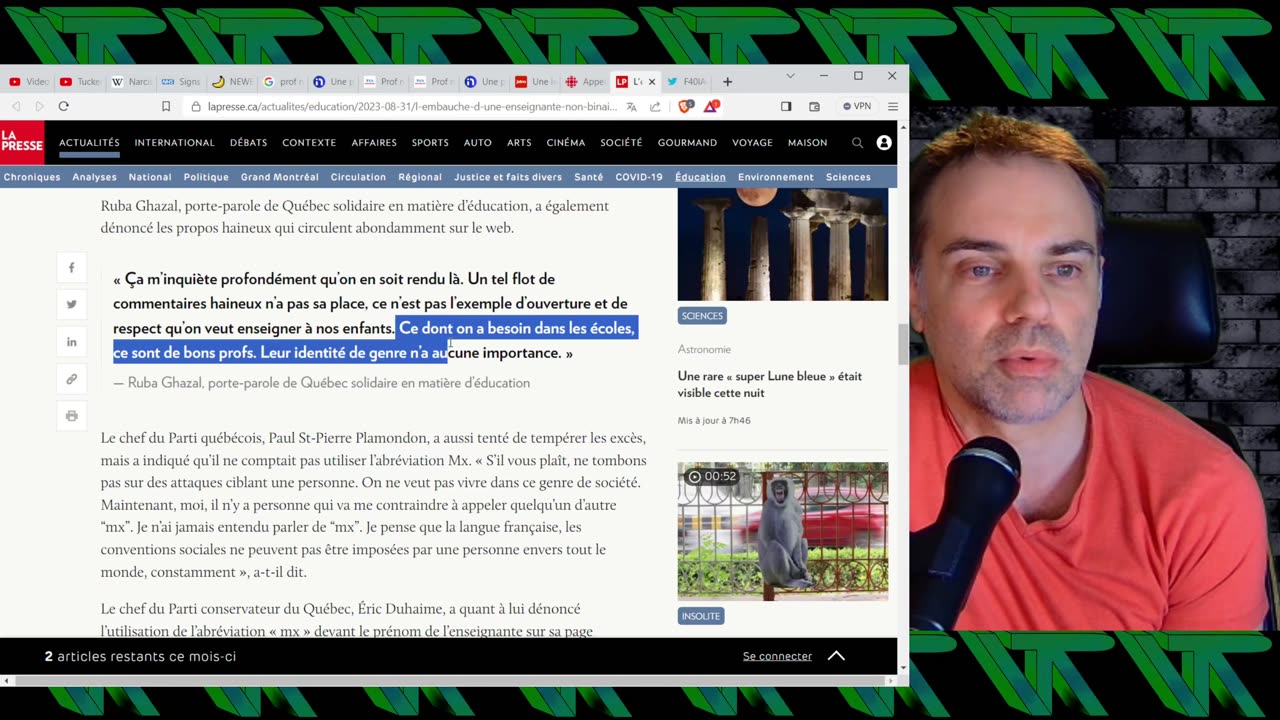The height and width of the screenshot is (720, 1280).
Task: Click the monkey video thumbnail
Action: (x=783, y=531)
